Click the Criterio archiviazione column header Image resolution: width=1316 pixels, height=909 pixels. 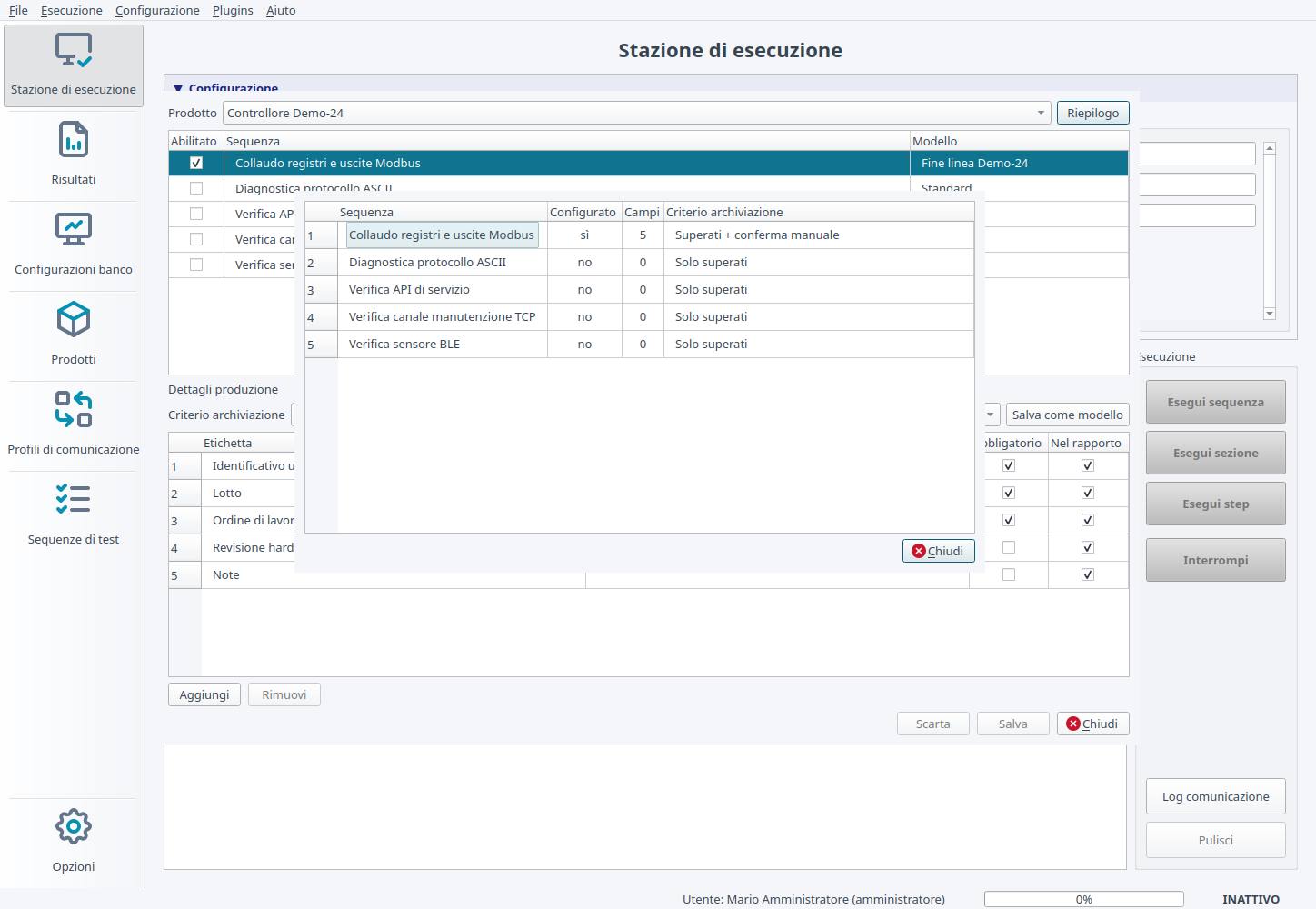(818, 212)
